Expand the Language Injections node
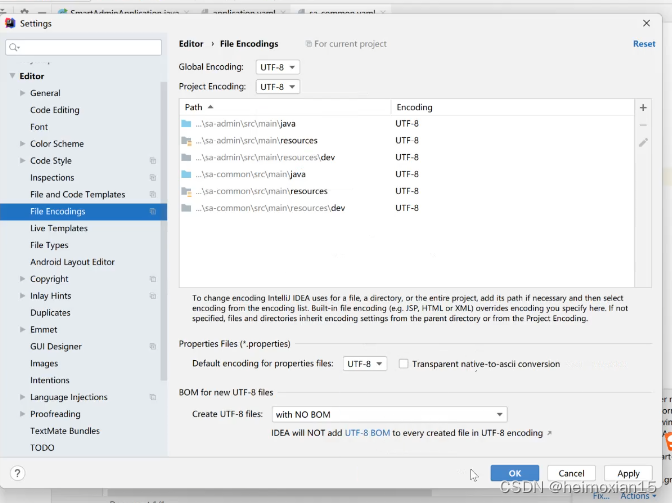 pos(22,398)
